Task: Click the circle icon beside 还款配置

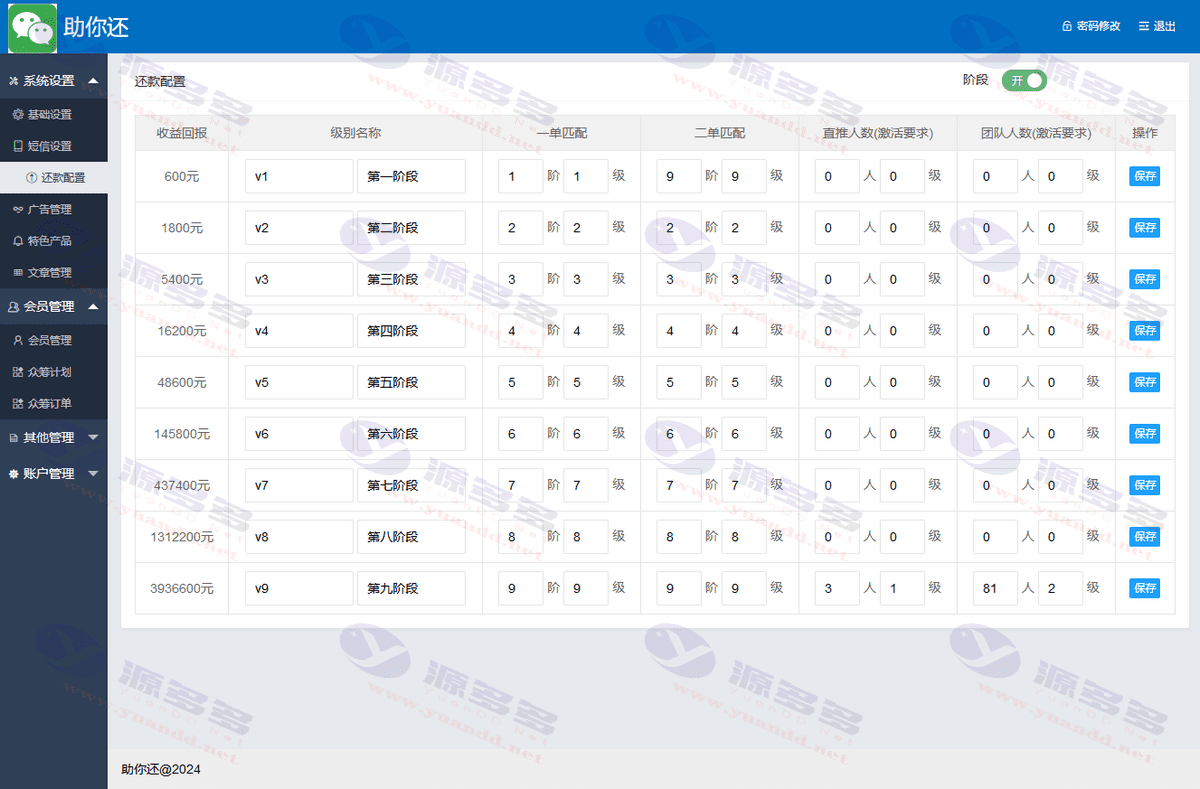Action: click(31, 178)
